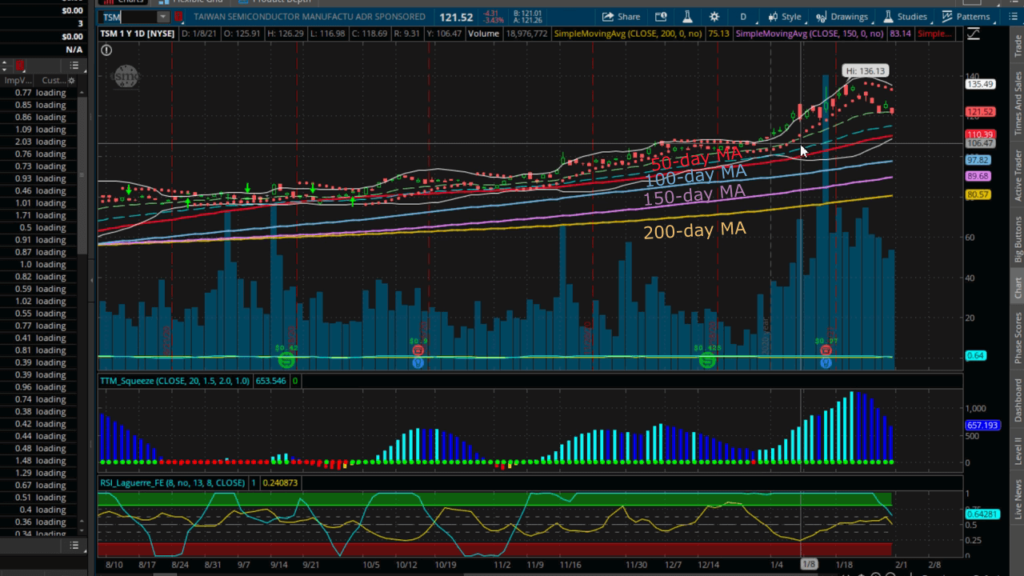Open the Studies menu
1024x576 pixels.
click(904, 16)
